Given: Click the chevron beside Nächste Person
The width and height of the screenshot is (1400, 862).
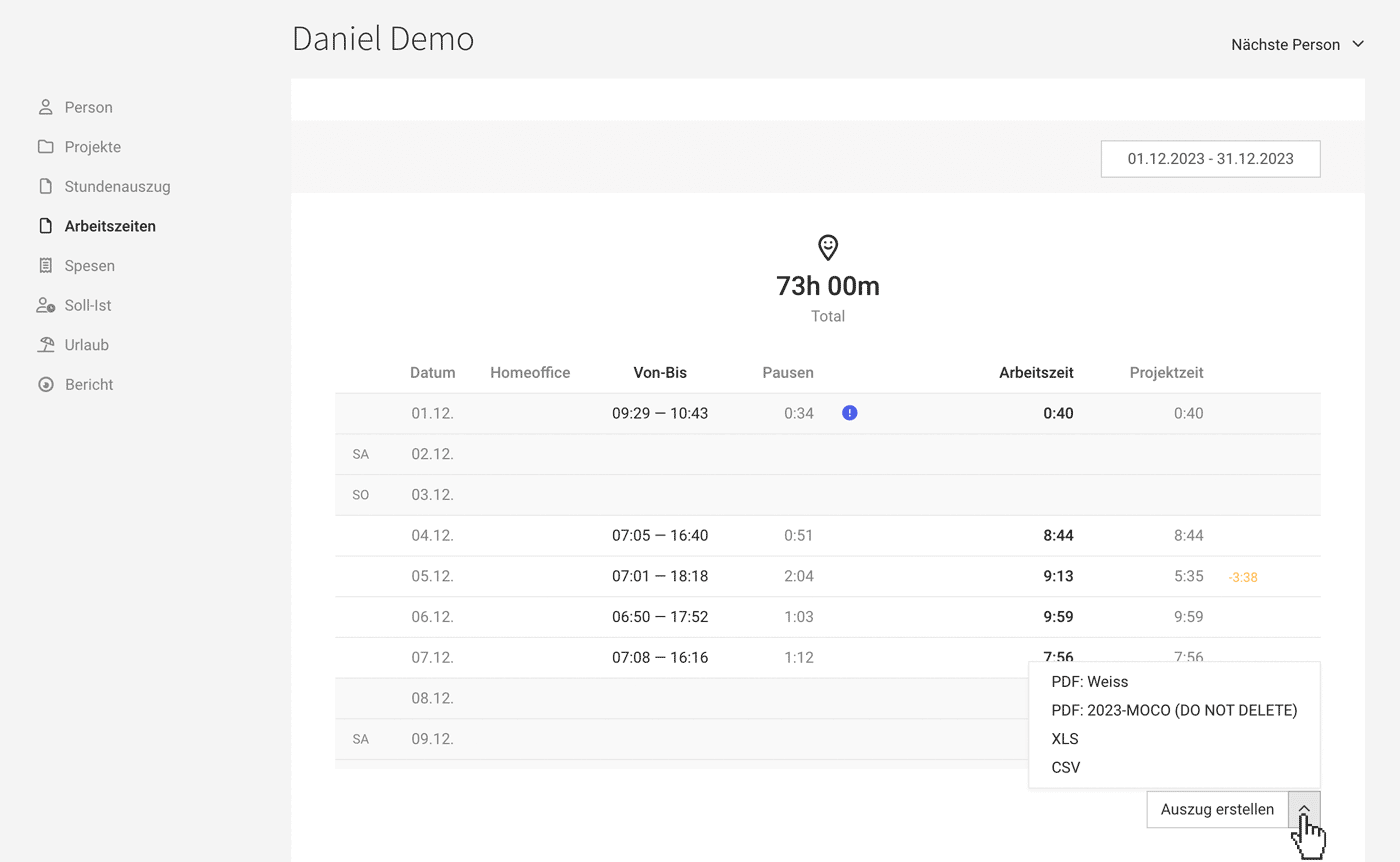Looking at the screenshot, I should [x=1358, y=44].
